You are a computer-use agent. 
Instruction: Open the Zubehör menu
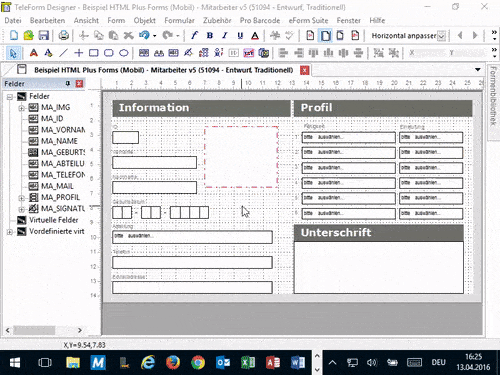[x=217, y=21]
